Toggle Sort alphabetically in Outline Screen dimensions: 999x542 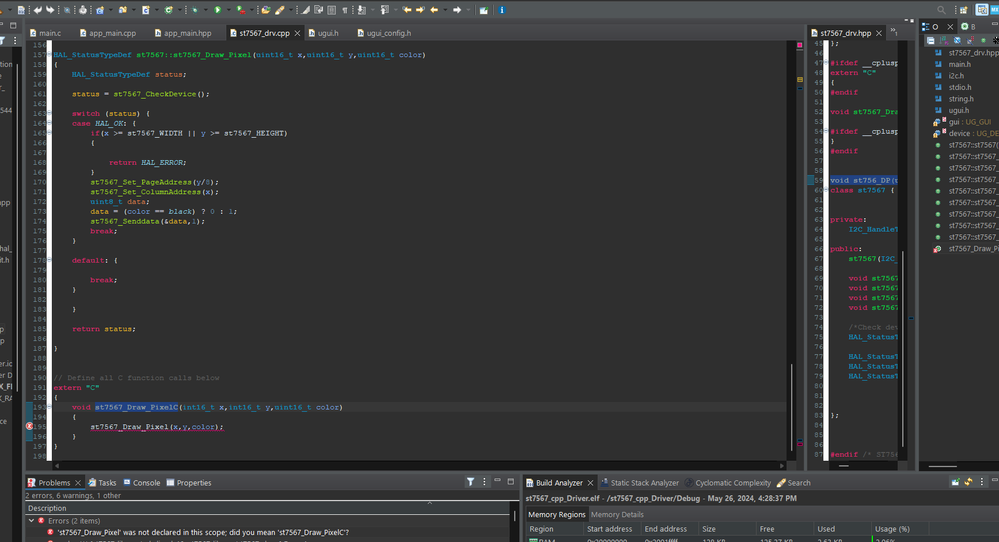944,40
